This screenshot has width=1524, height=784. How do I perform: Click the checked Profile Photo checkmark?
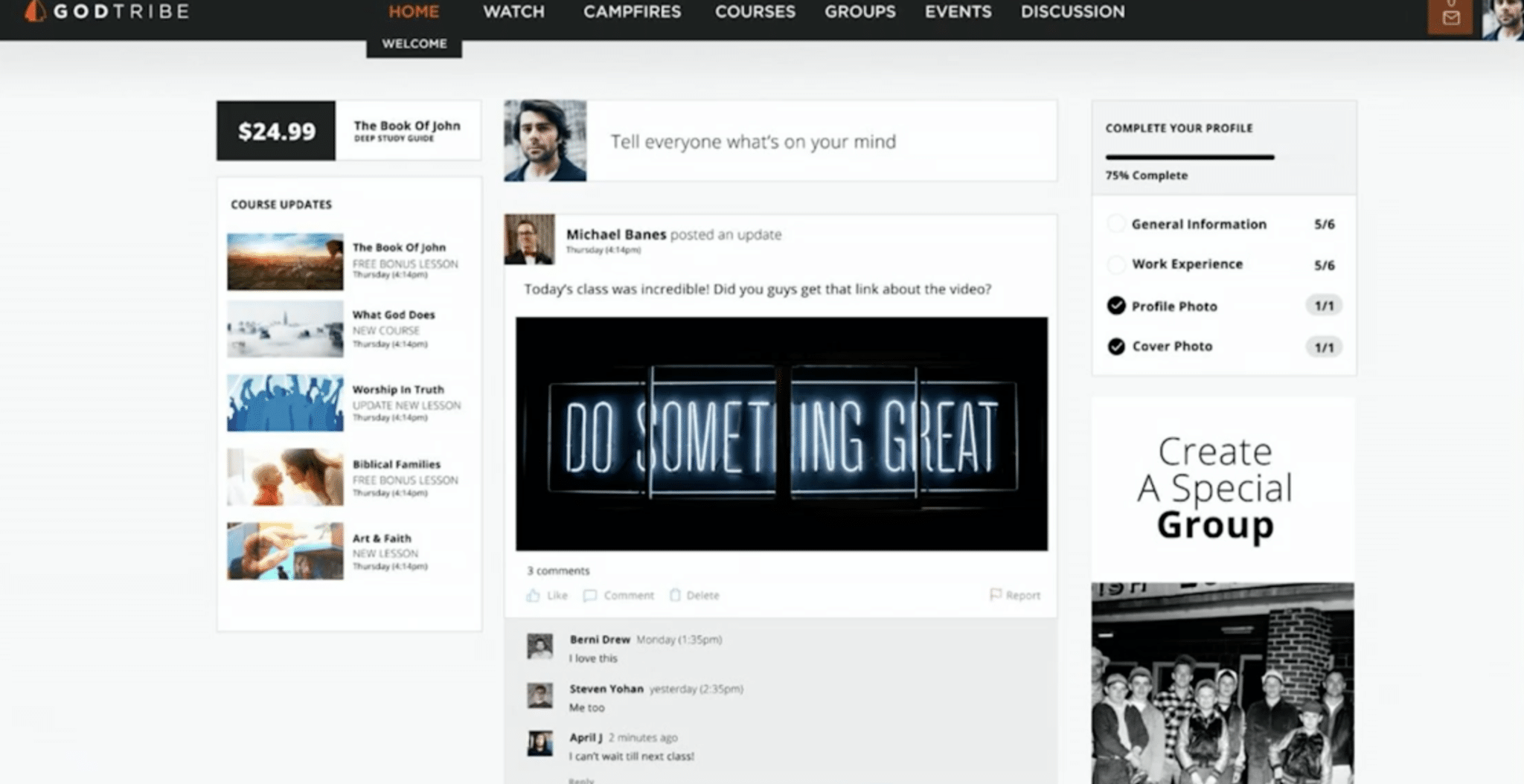click(1115, 306)
